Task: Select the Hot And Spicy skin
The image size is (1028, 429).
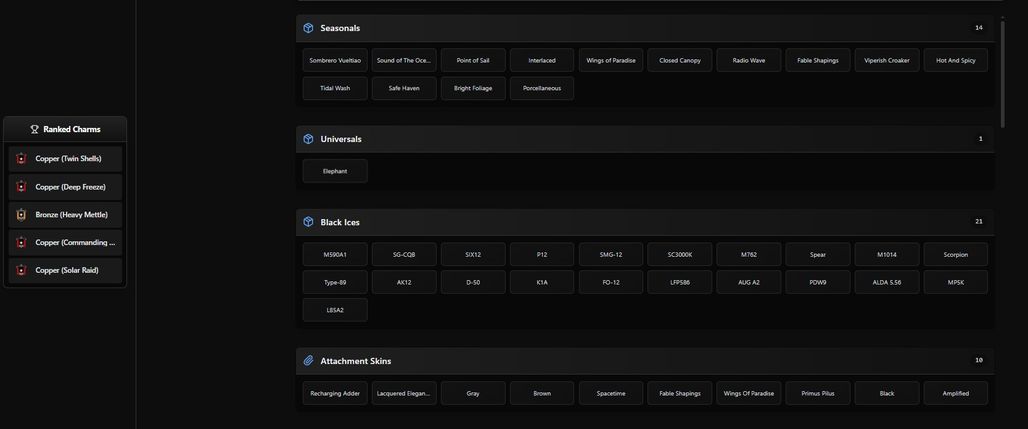Action: coord(956,60)
